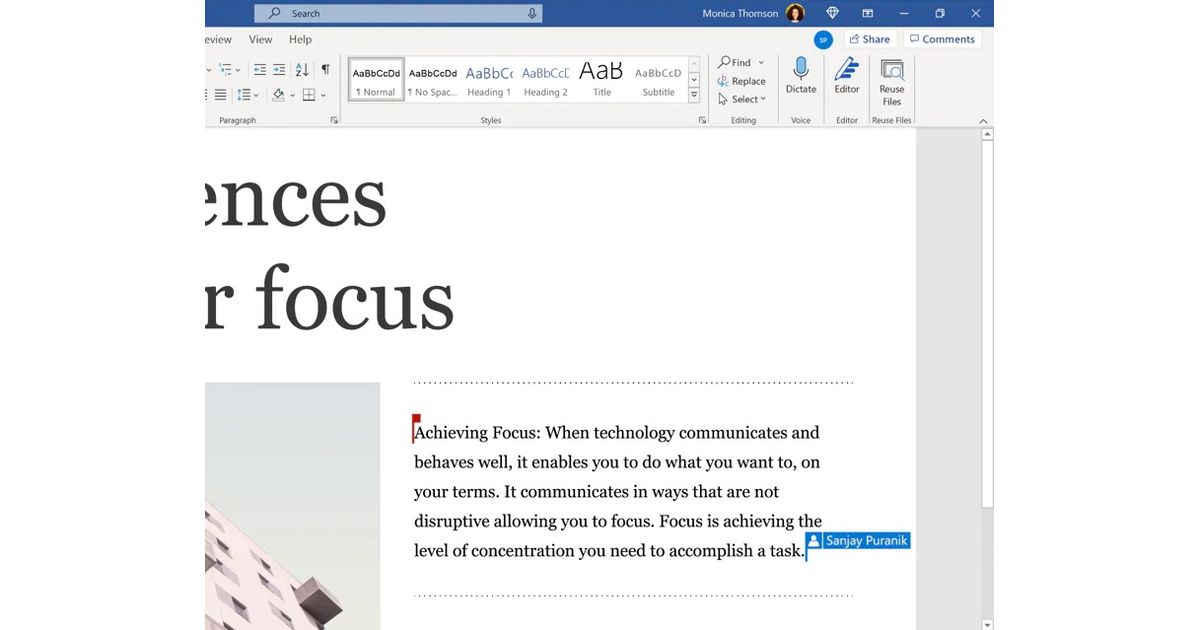
Task: Click the diamond premium icon in title bar
Action: [832, 13]
